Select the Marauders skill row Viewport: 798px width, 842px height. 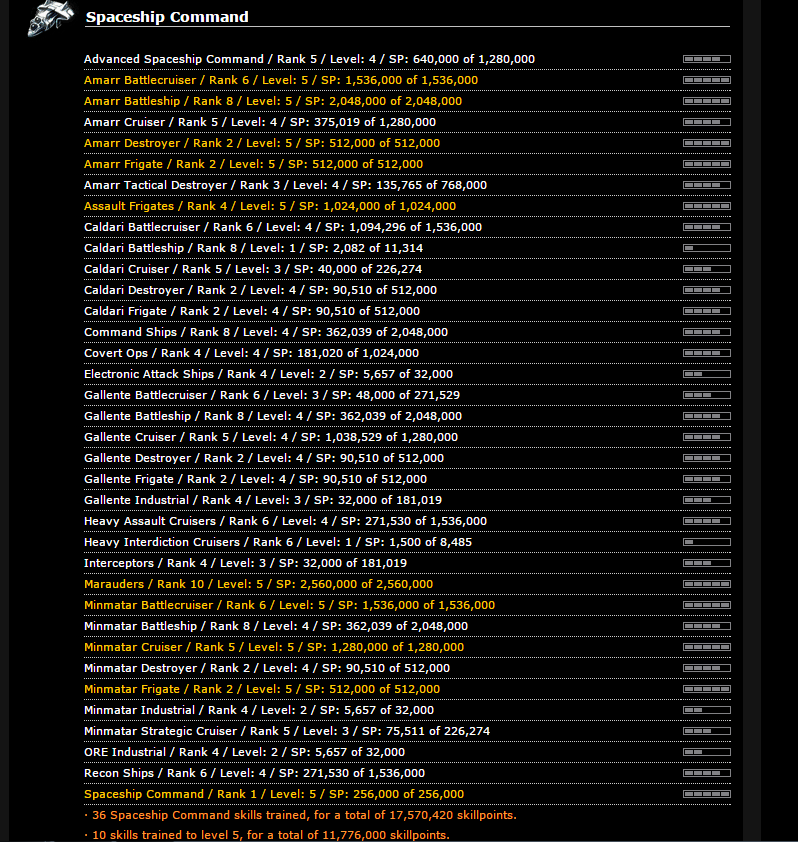point(407,584)
